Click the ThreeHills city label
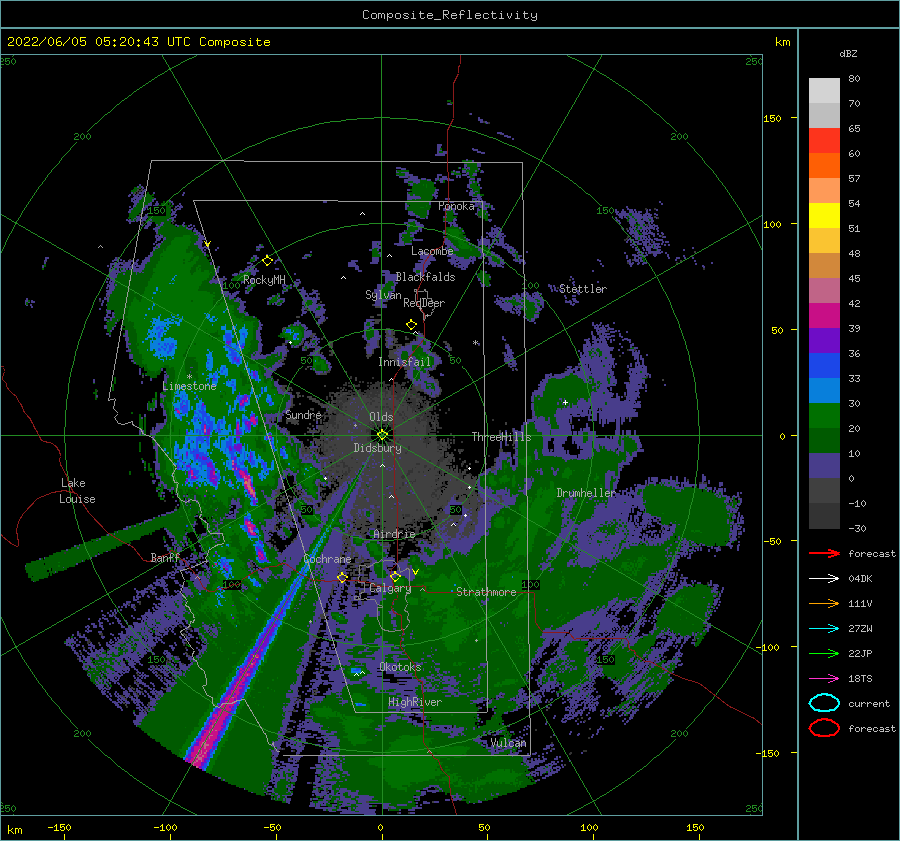 (x=502, y=437)
